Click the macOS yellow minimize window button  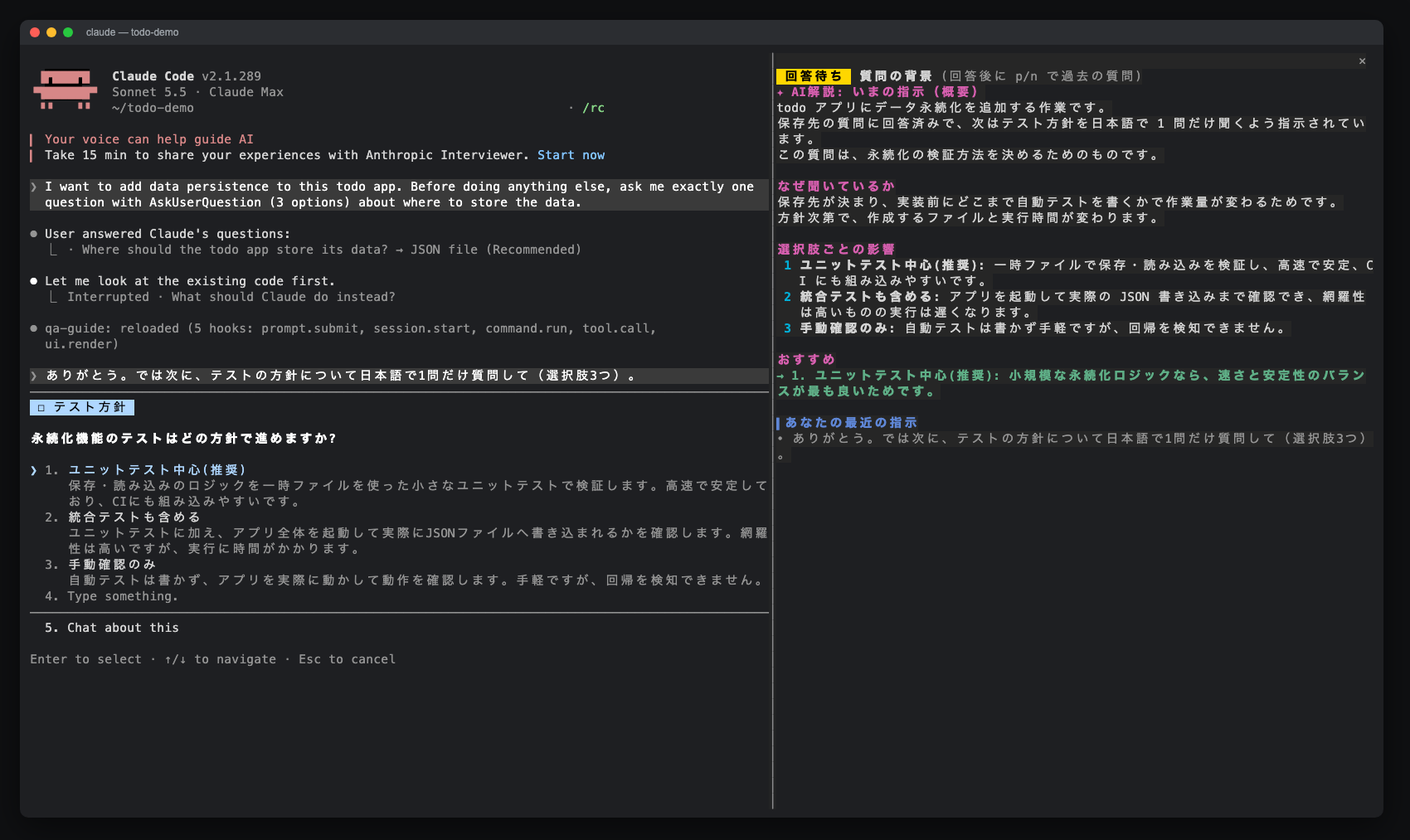coord(51,32)
